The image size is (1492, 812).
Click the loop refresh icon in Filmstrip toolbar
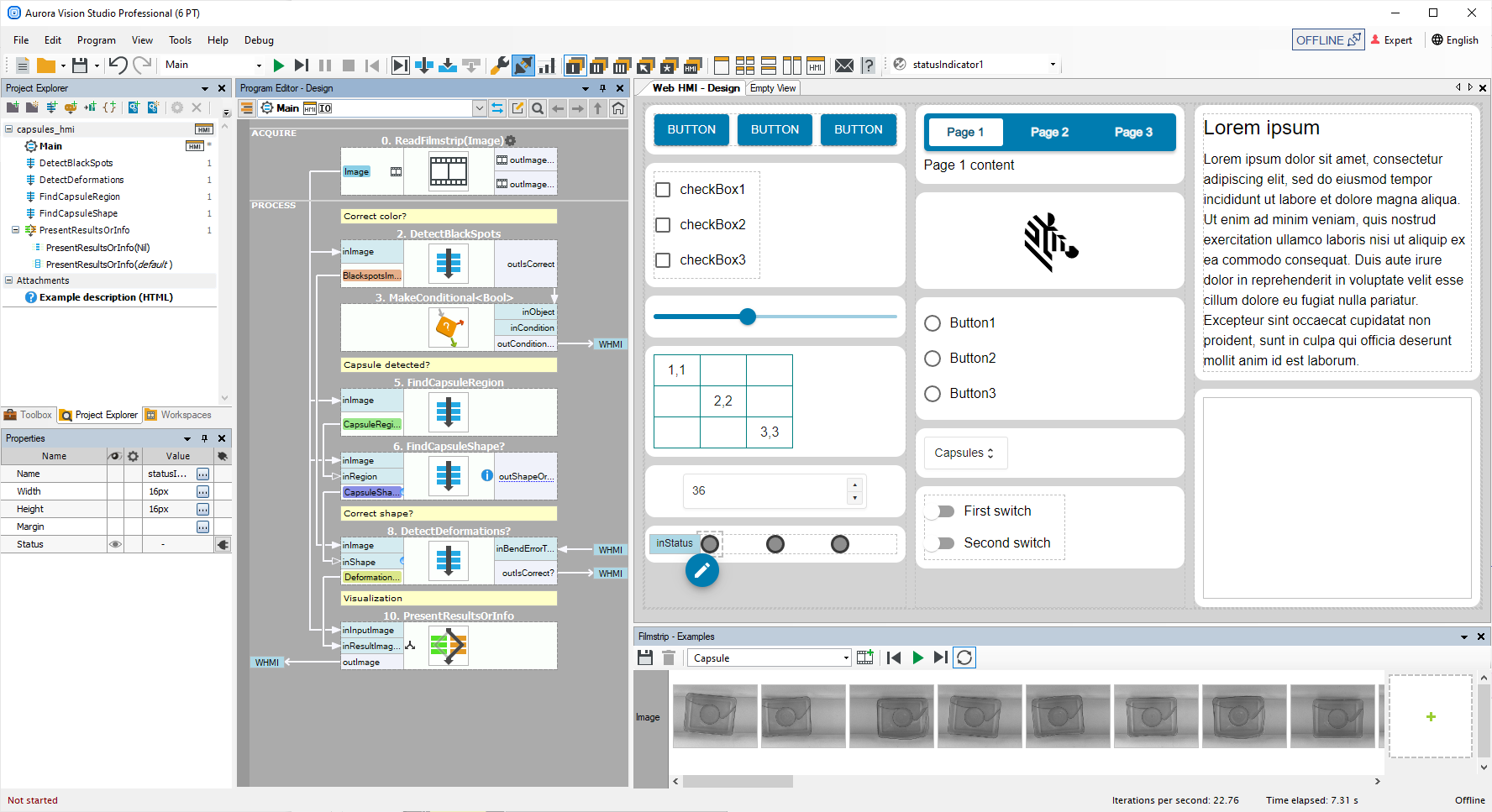[x=964, y=657]
